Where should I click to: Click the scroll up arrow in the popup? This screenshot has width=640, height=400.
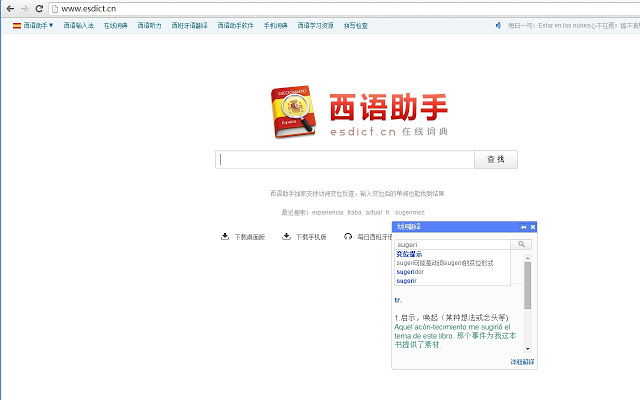(527, 258)
